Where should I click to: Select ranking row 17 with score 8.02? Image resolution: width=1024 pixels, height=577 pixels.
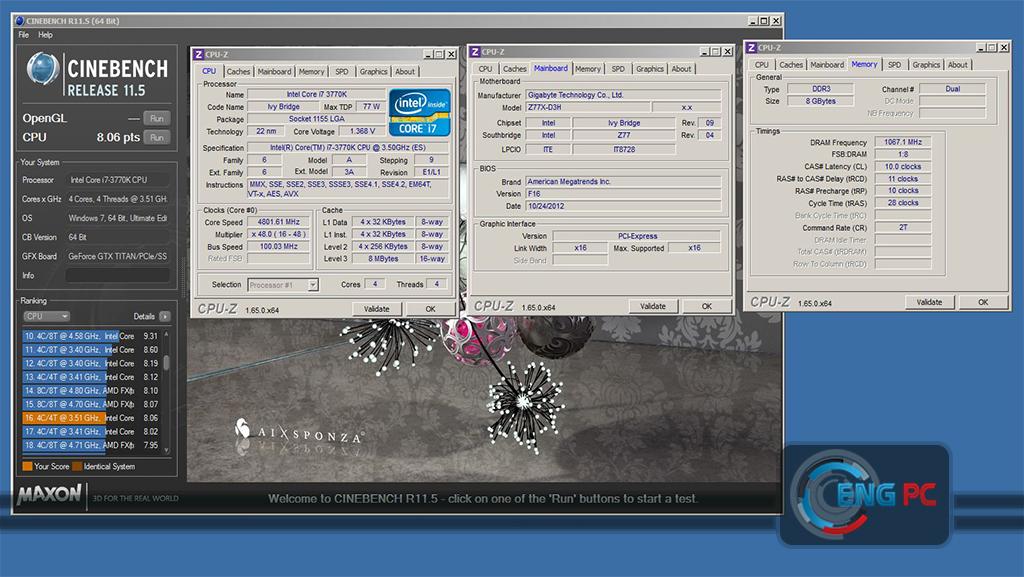(91, 431)
